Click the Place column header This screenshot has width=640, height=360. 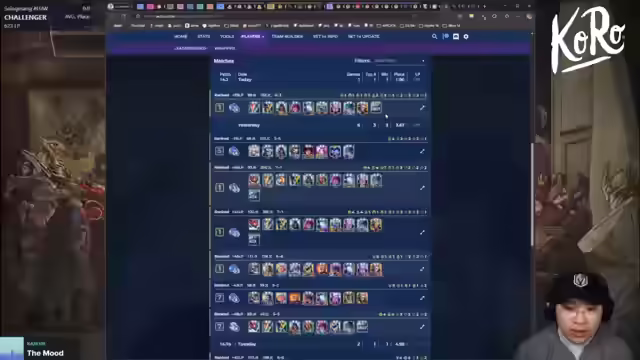pyautogui.click(x=399, y=74)
